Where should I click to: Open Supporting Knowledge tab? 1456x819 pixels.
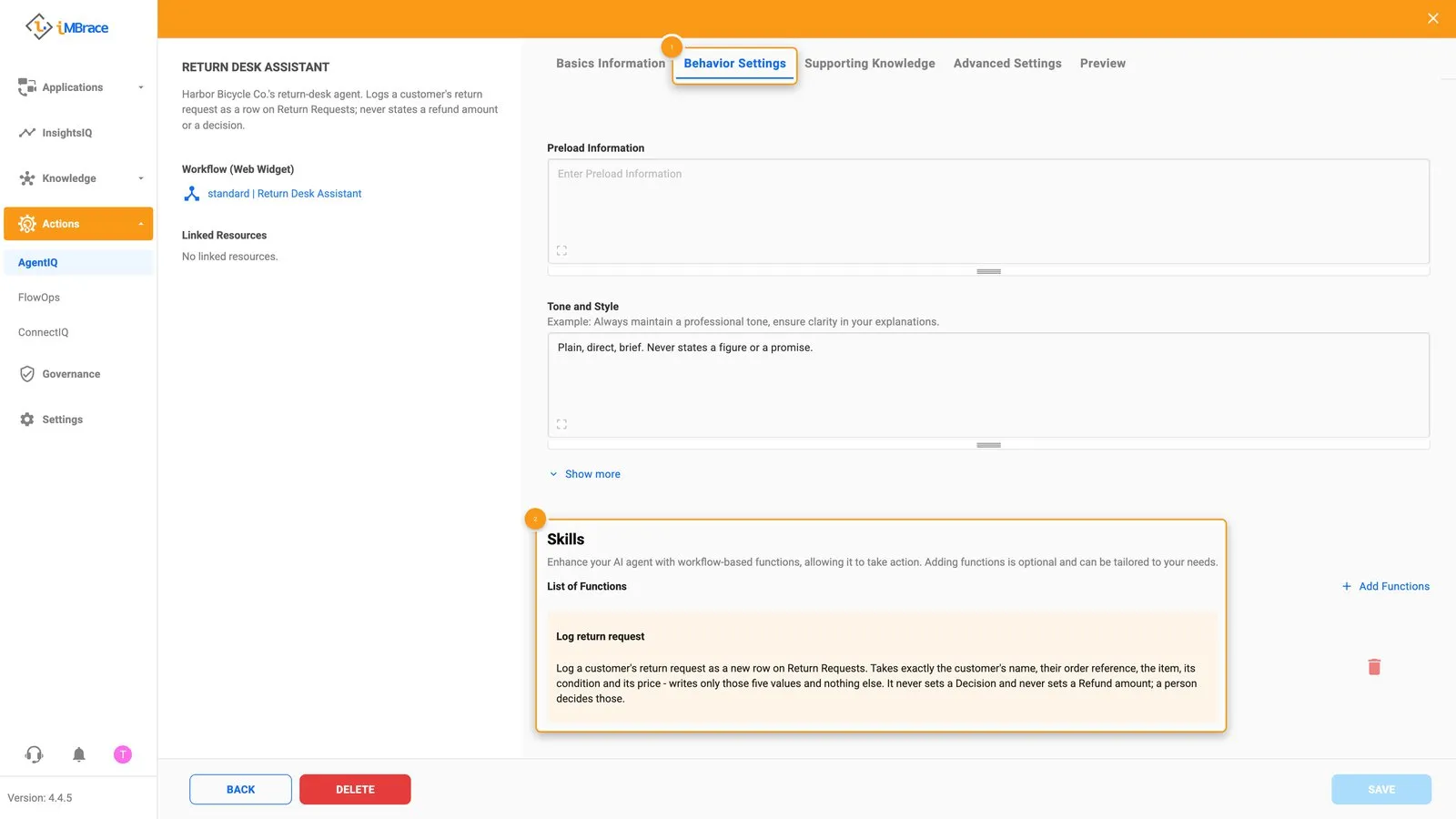870,64
